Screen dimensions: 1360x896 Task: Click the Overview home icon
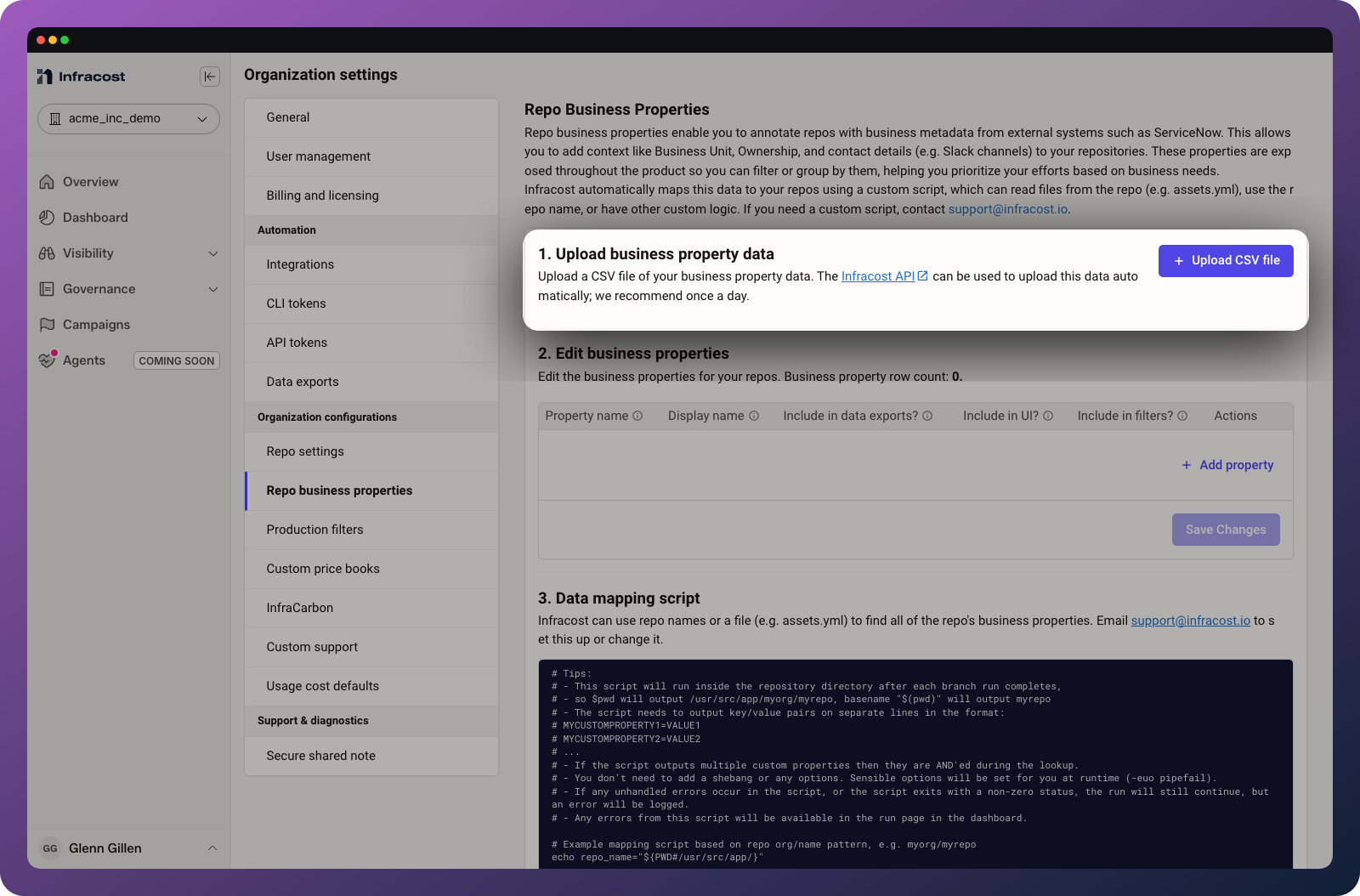(47, 182)
